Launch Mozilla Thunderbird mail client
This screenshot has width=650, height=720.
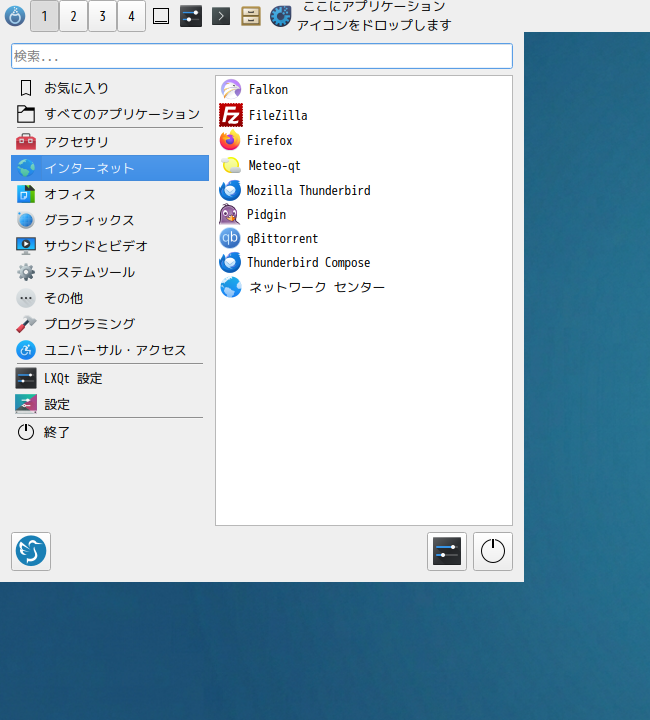coord(364,190)
